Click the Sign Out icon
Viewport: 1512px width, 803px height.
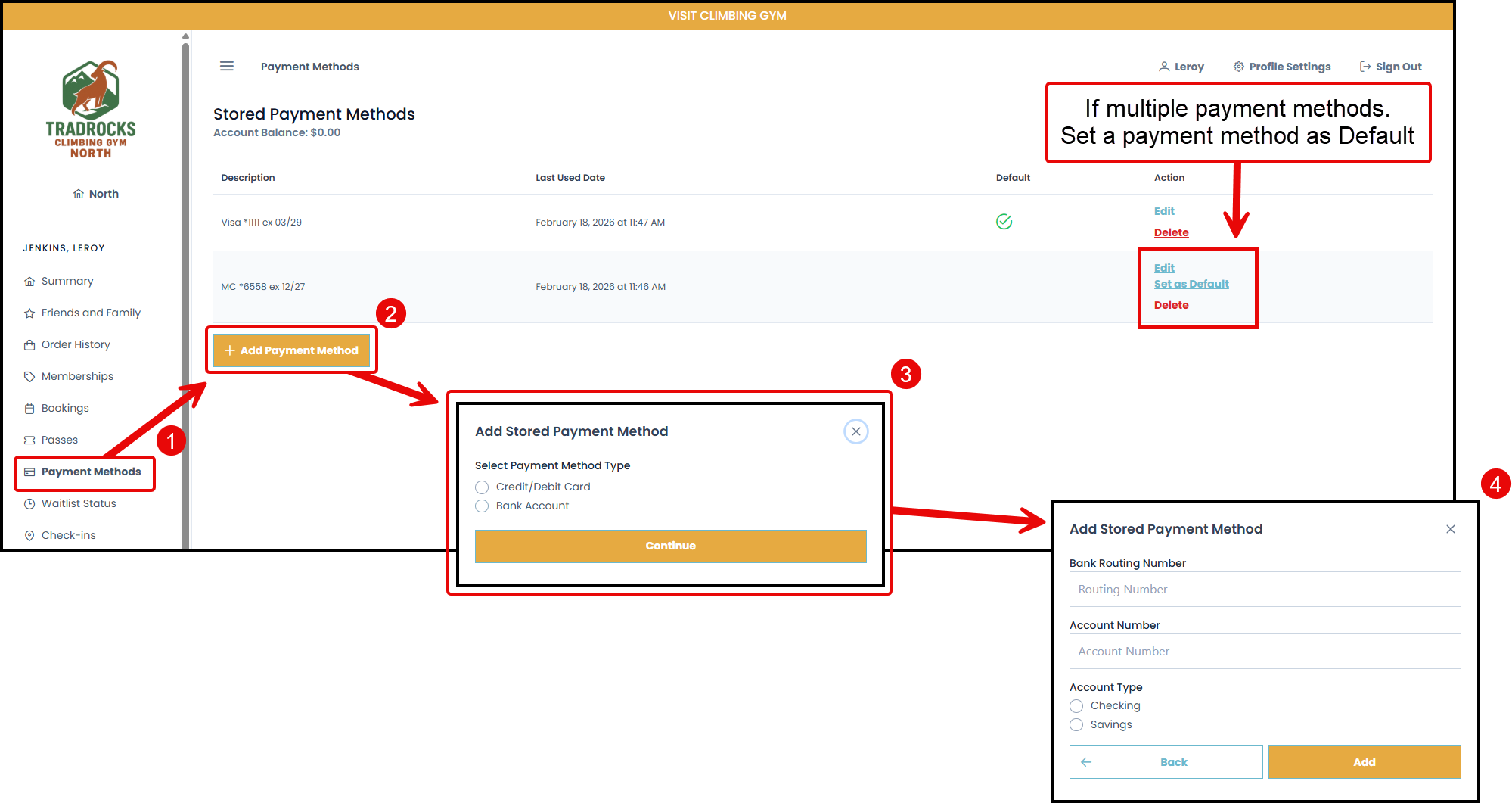click(x=1365, y=67)
